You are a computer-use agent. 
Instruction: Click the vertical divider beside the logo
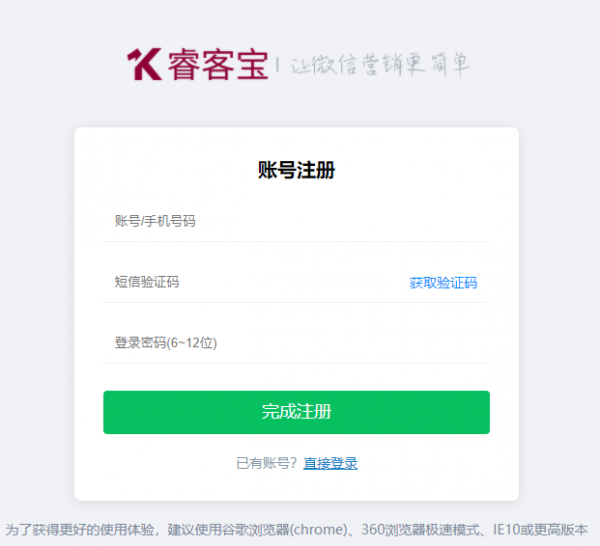pyautogui.click(x=278, y=65)
